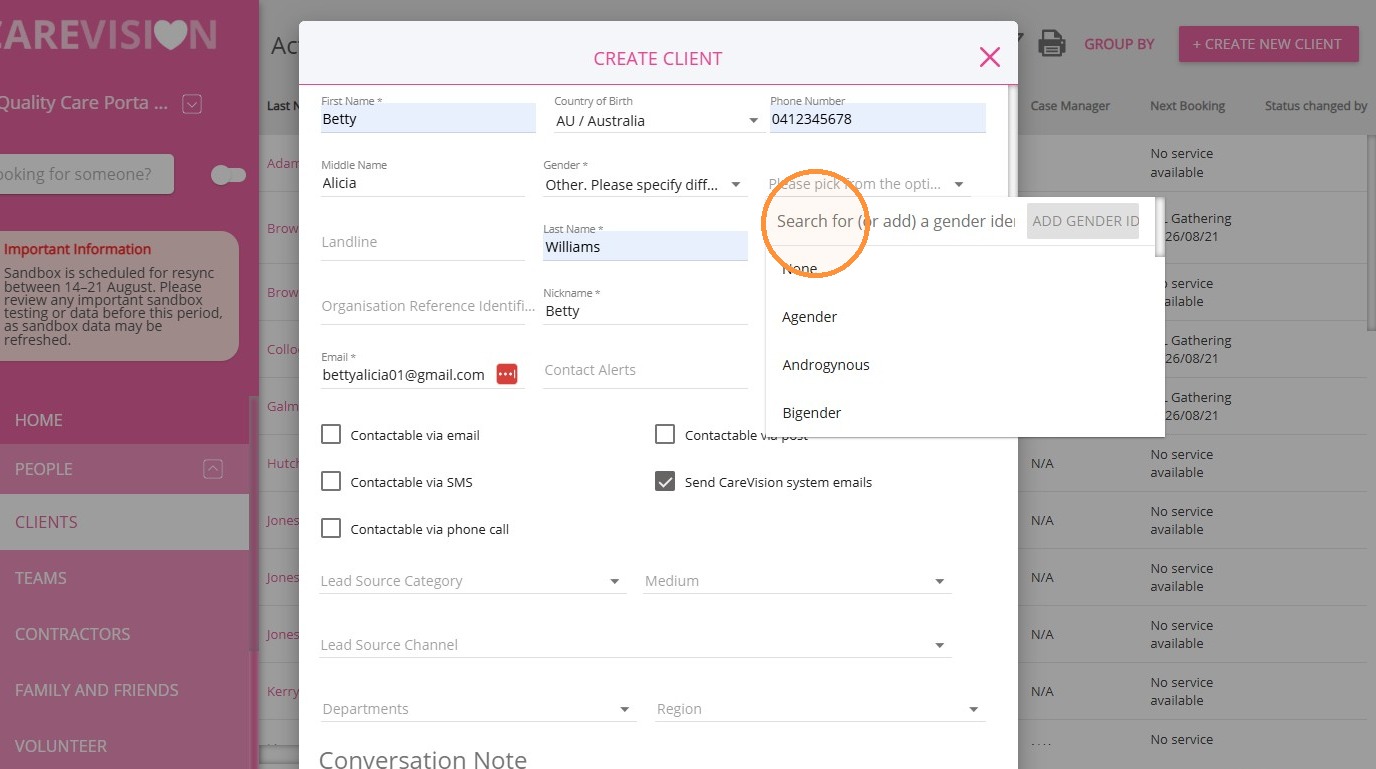Click the 'Status changed by' column header
Screen dimensions: 1376x769
point(1316,106)
